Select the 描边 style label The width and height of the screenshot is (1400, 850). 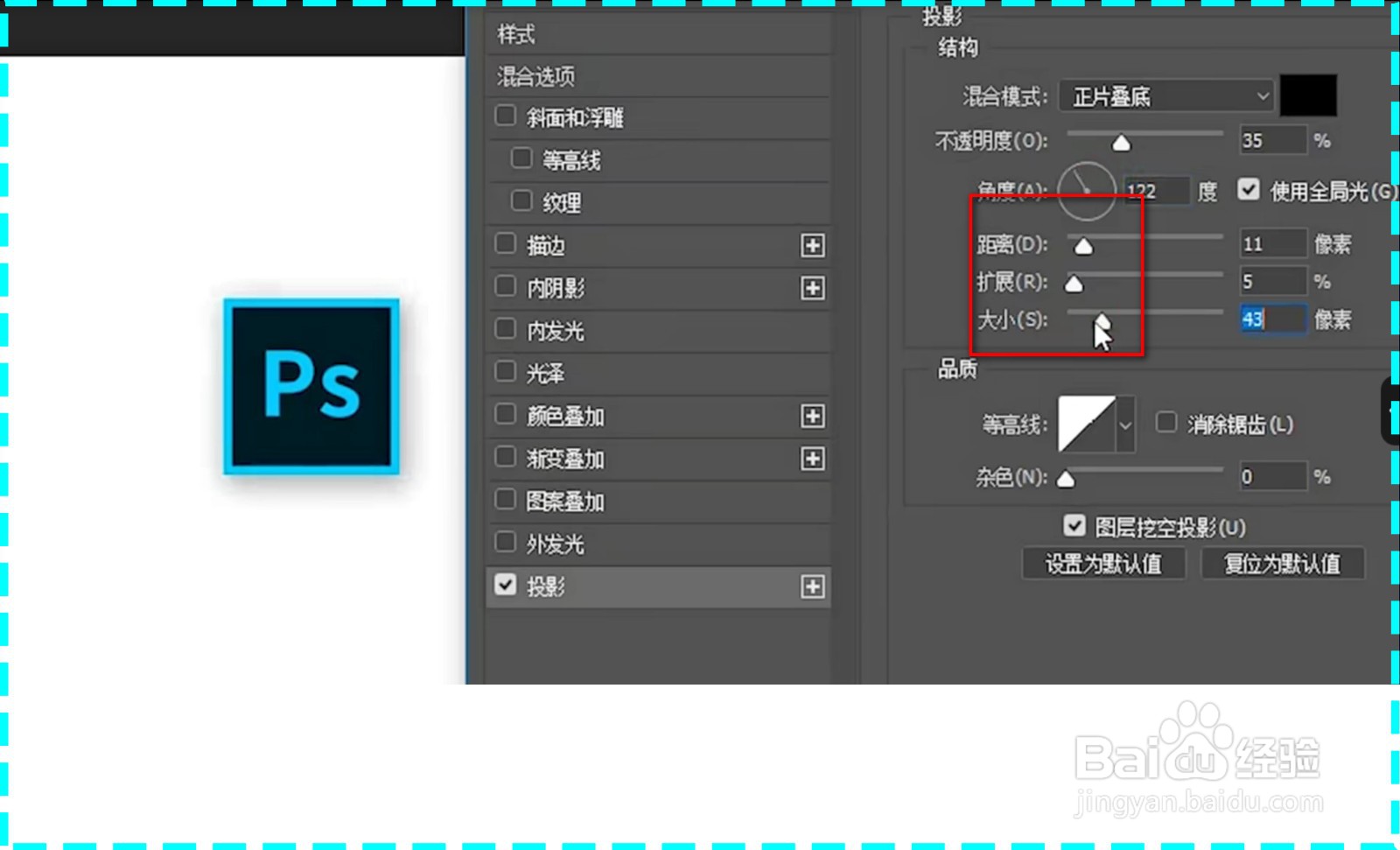pyautogui.click(x=546, y=246)
